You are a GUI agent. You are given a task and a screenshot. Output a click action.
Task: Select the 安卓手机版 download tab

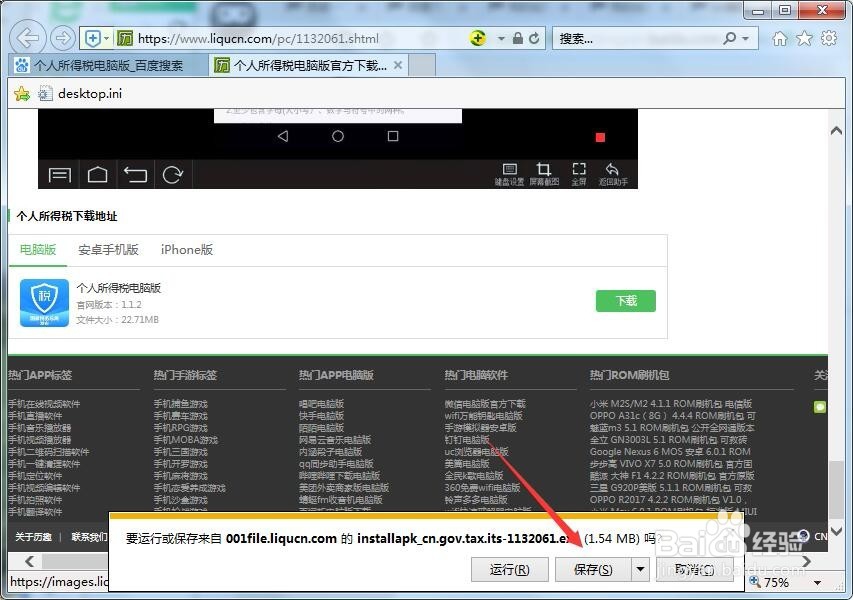[x=108, y=250]
